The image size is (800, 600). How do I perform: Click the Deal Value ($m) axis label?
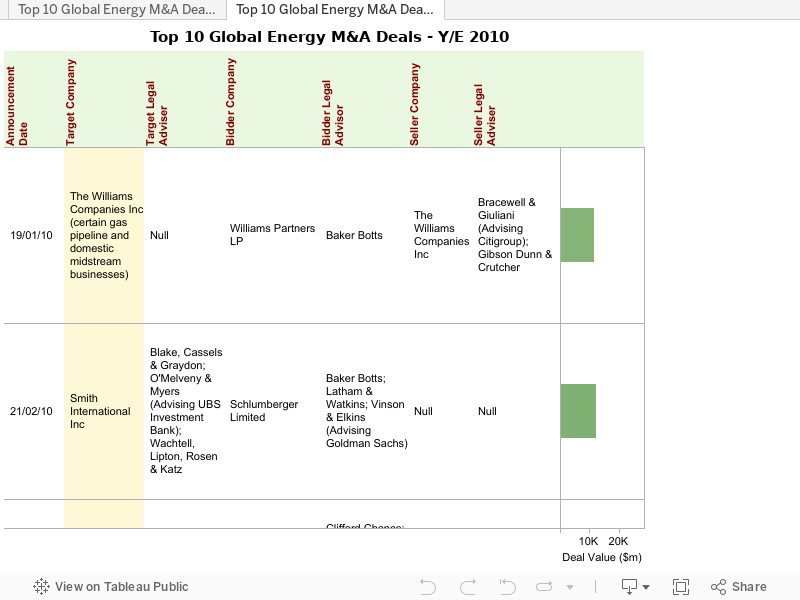point(601,557)
